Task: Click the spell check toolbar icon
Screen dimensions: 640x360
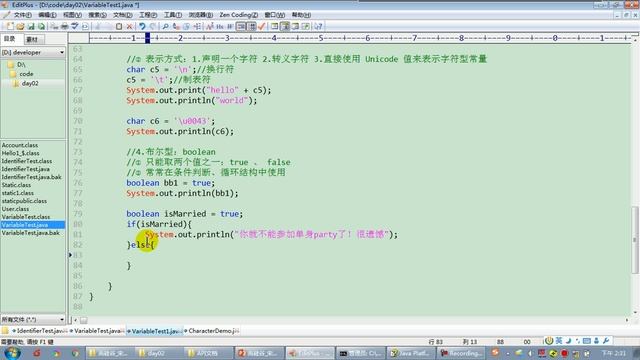Action: tap(75, 27)
